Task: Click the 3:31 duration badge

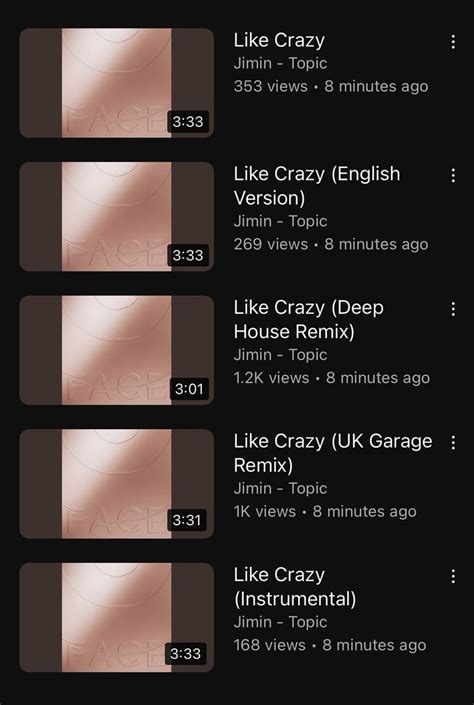Action: (x=187, y=520)
